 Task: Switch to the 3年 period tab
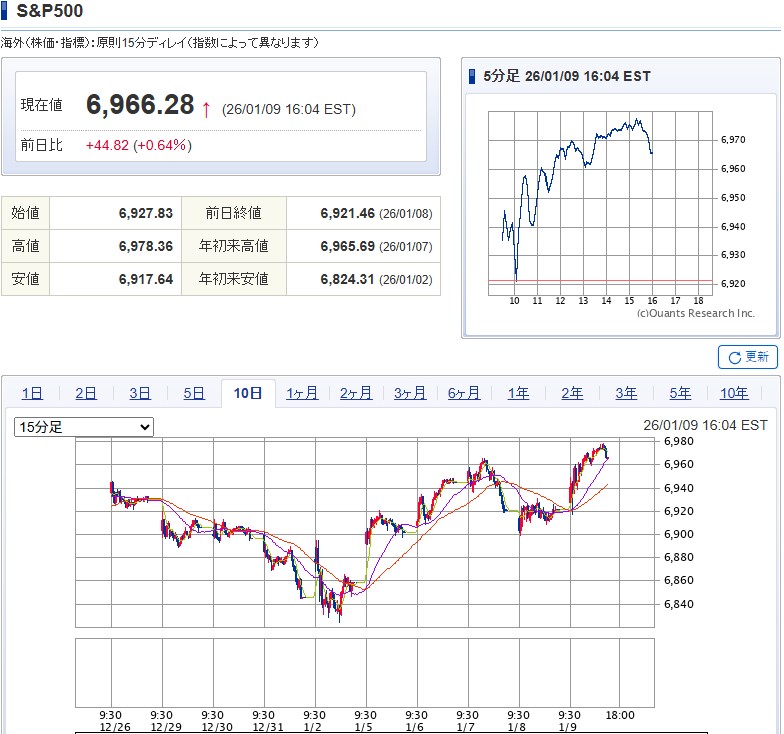tap(626, 394)
